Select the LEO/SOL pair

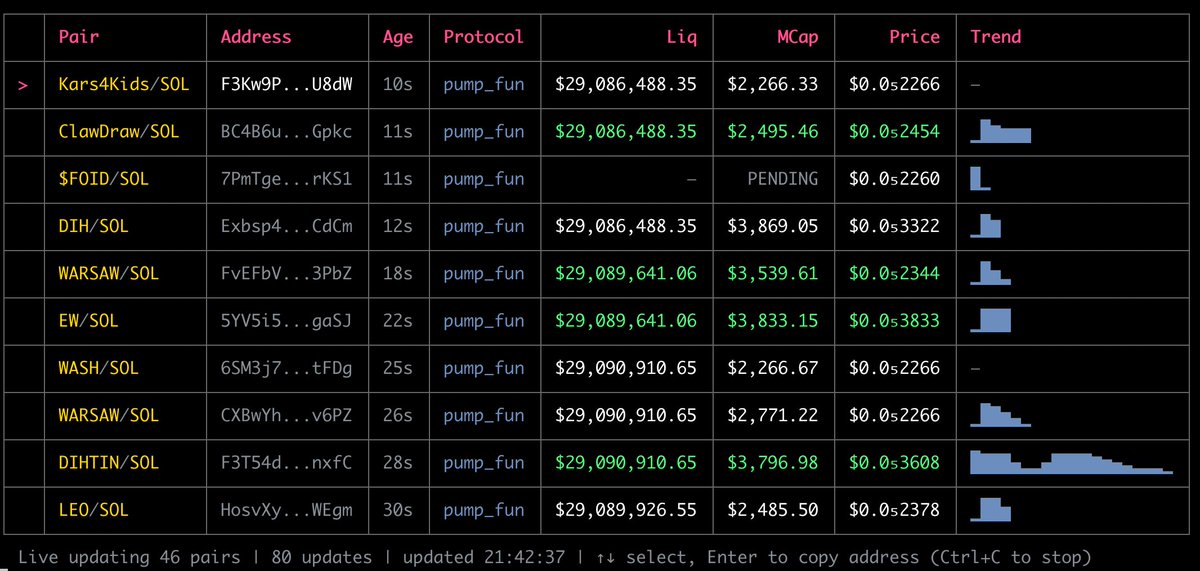[x=93, y=510]
